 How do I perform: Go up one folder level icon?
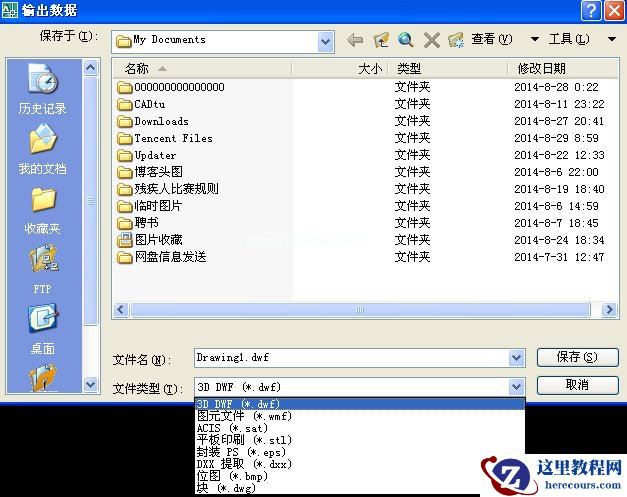[381, 40]
